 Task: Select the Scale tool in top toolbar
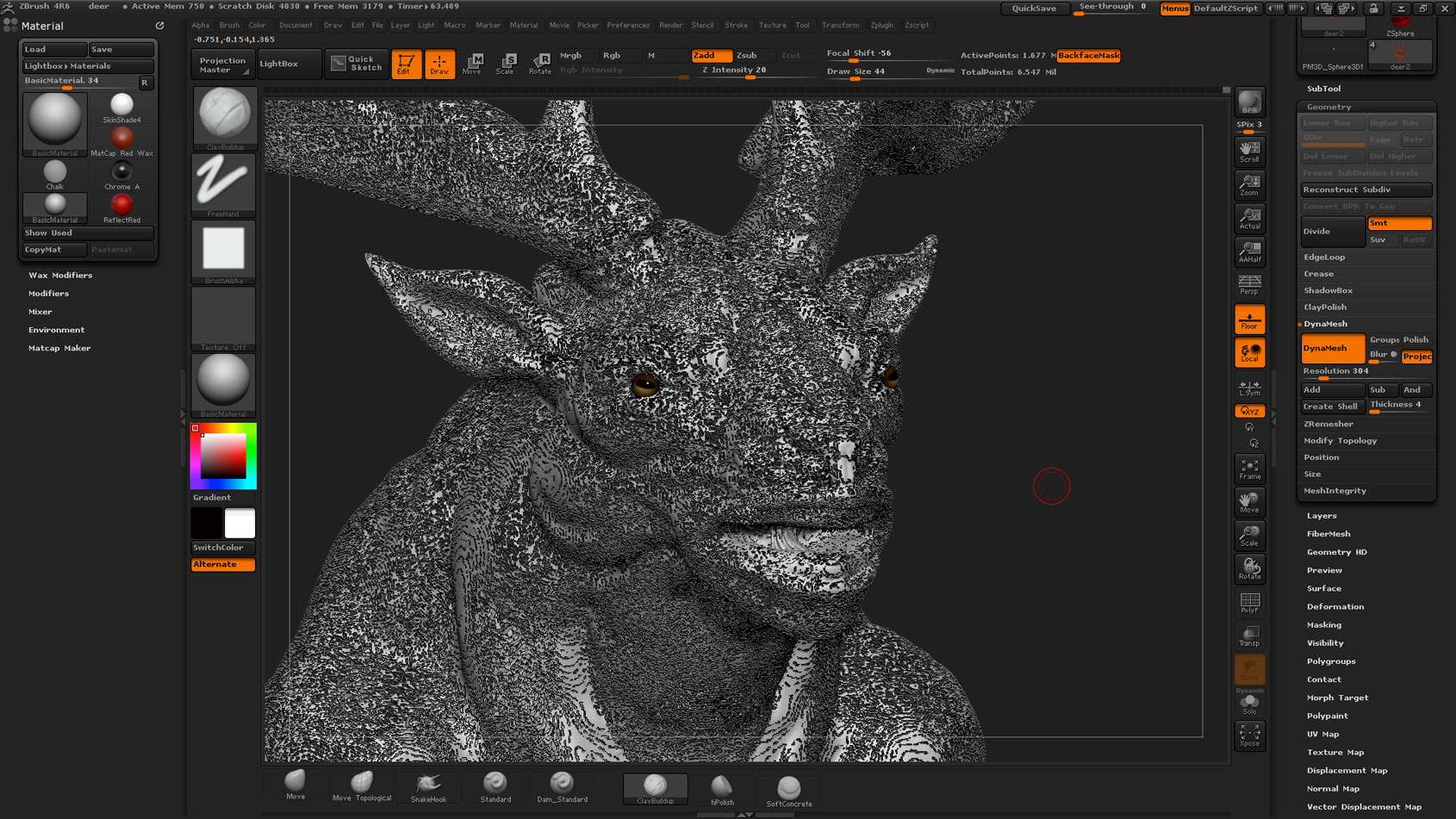click(x=507, y=63)
